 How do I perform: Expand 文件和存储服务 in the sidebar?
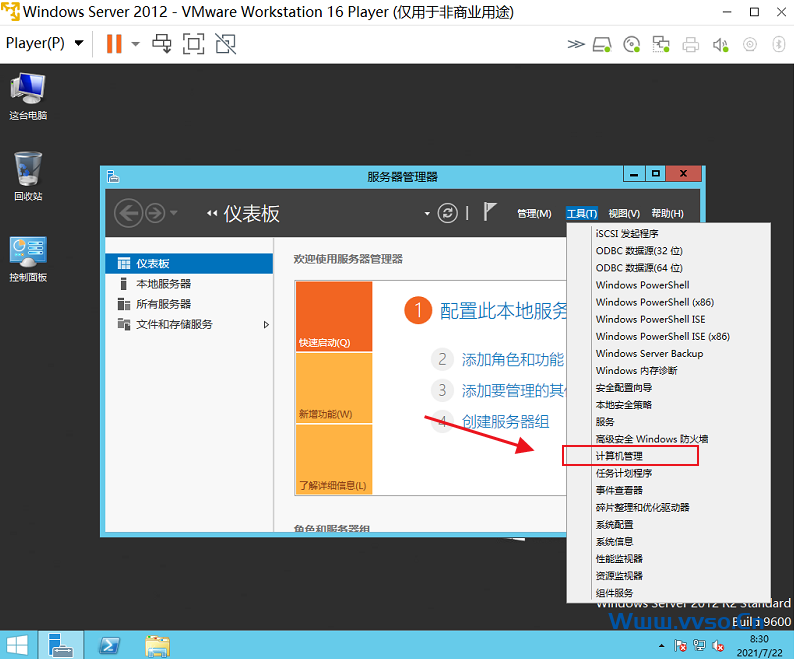coord(266,324)
